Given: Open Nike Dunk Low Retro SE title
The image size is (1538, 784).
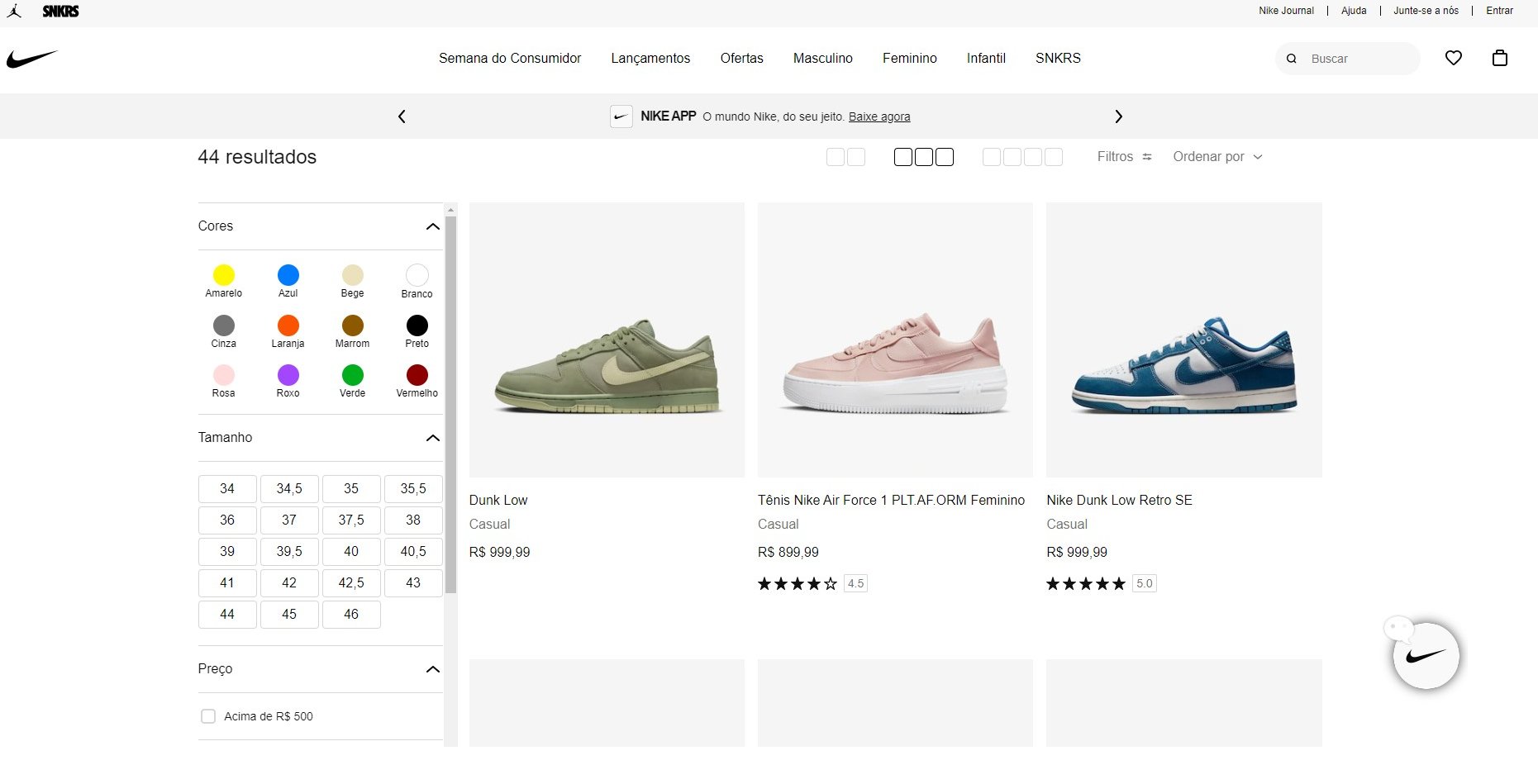Looking at the screenshot, I should 1119,501.
